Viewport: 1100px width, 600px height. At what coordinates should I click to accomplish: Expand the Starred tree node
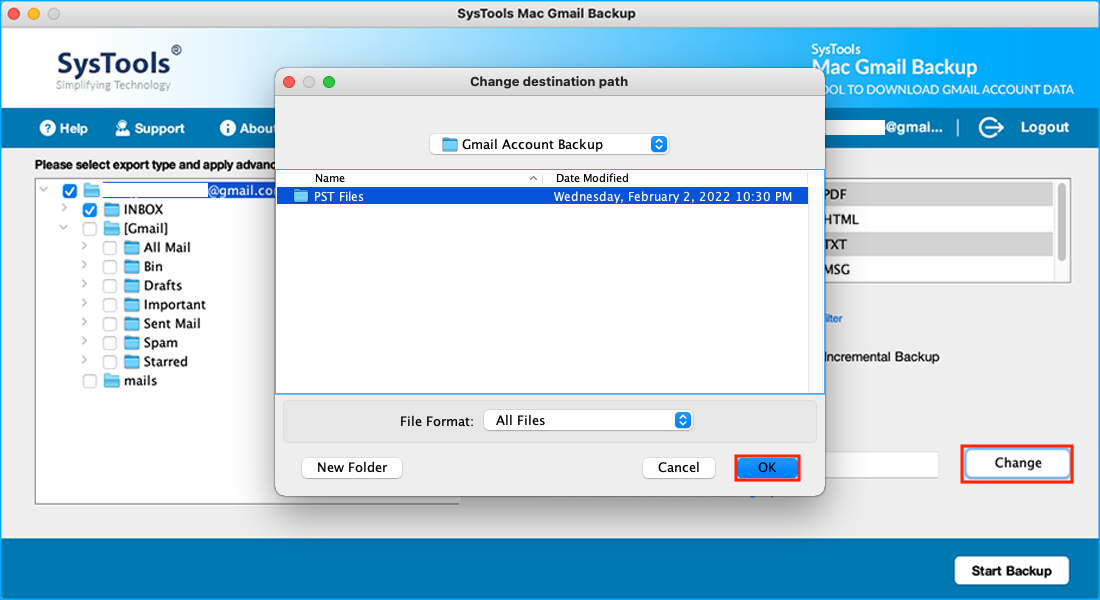pos(84,360)
